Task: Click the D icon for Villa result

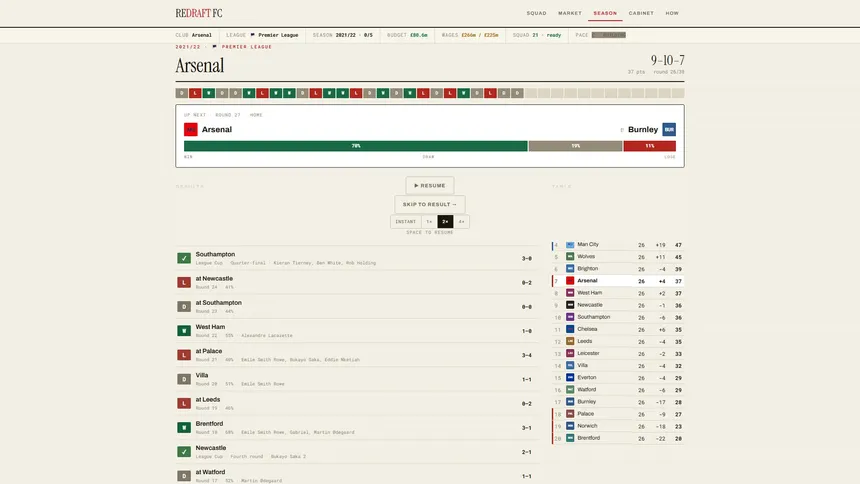Action: point(184,379)
